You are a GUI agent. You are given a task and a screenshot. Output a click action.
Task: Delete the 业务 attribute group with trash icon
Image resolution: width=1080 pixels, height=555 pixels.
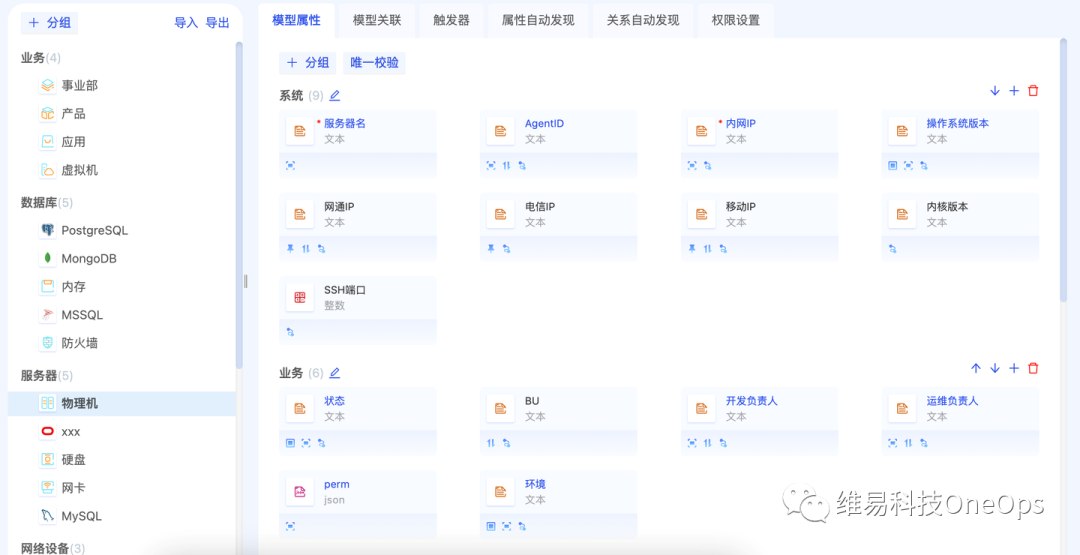pos(1033,368)
